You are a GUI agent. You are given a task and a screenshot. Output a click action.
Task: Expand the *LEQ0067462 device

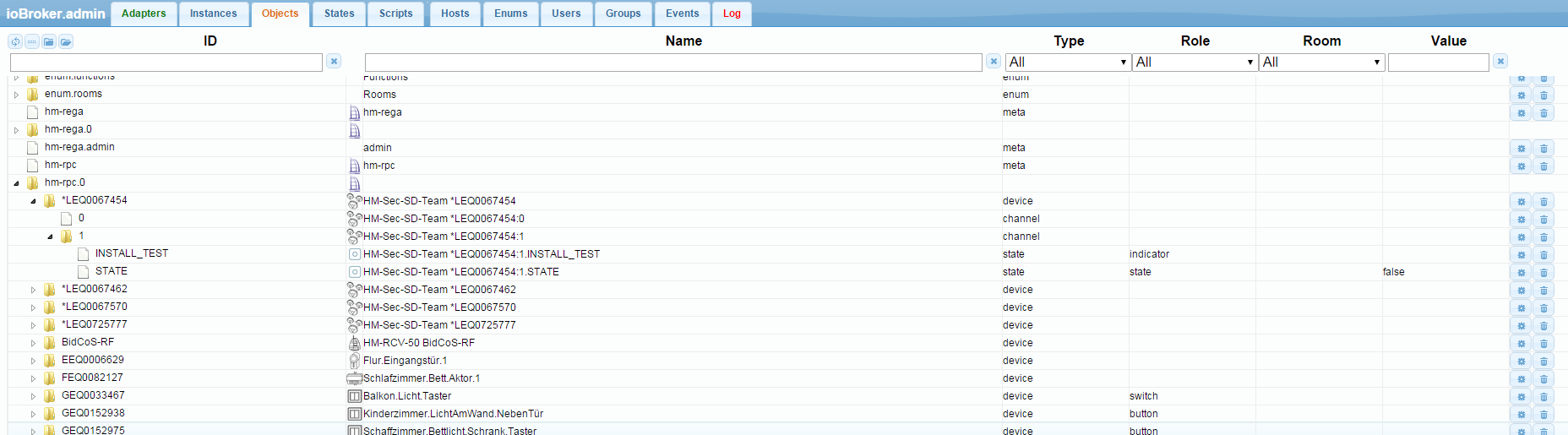pyautogui.click(x=33, y=290)
